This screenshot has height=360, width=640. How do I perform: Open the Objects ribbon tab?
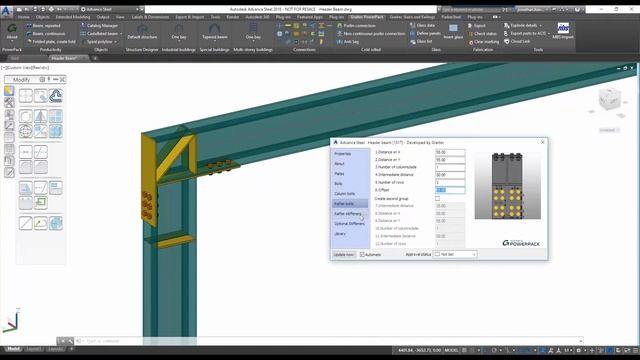coord(42,17)
